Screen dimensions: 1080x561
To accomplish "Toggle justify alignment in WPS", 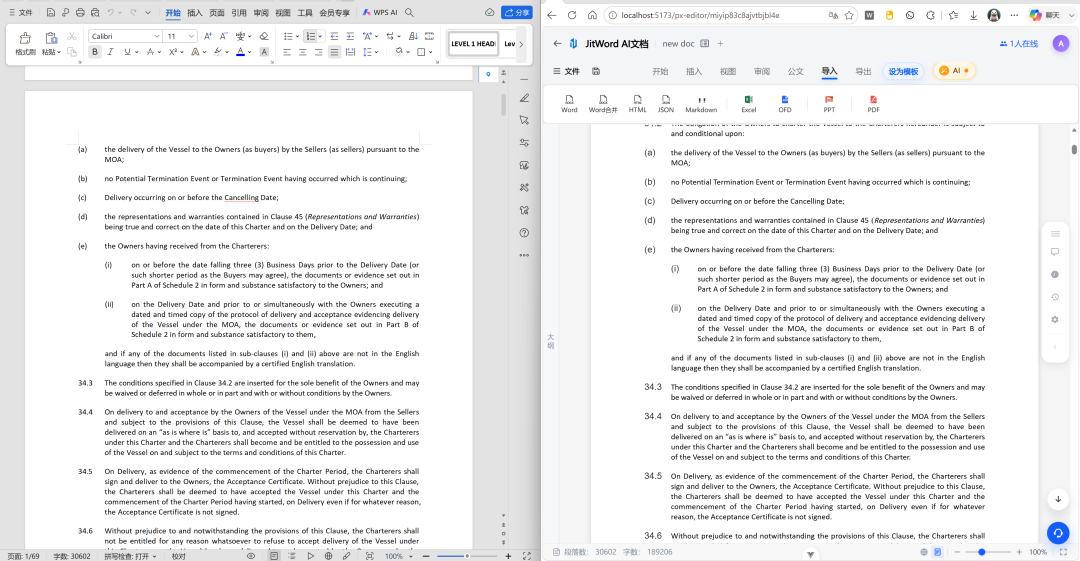I will coord(334,52).
